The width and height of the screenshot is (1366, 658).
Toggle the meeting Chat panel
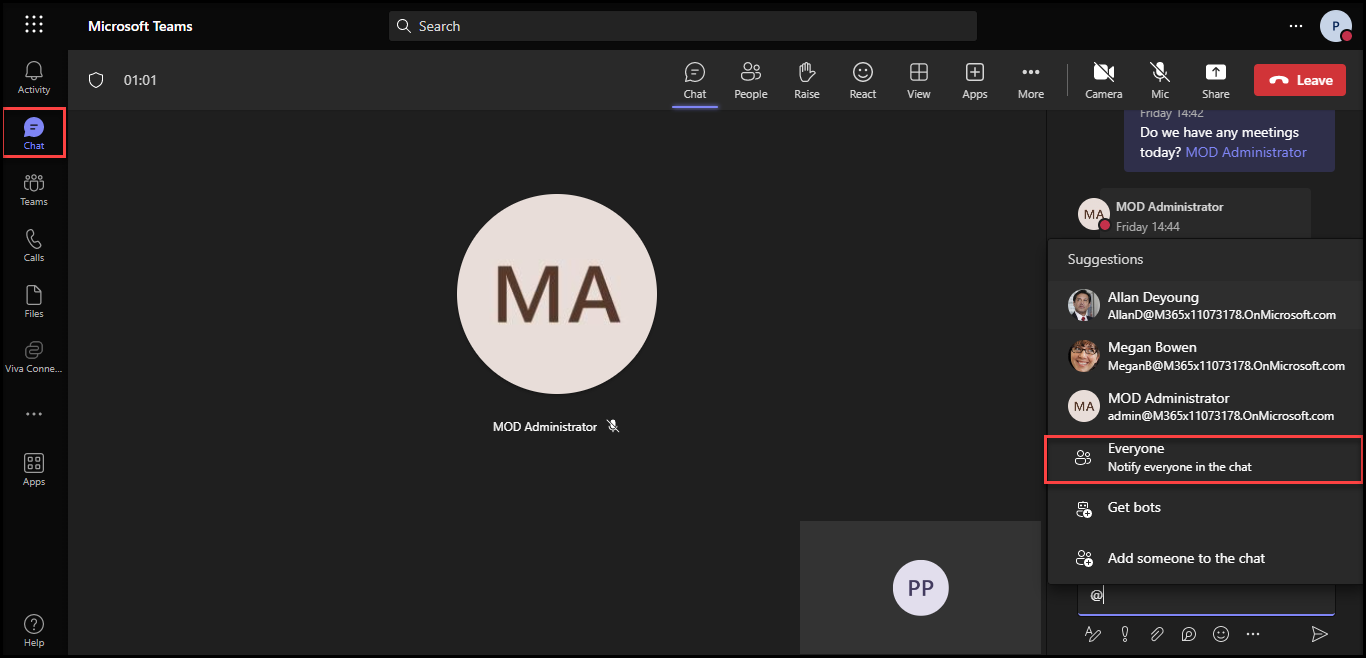coord(694,80)
